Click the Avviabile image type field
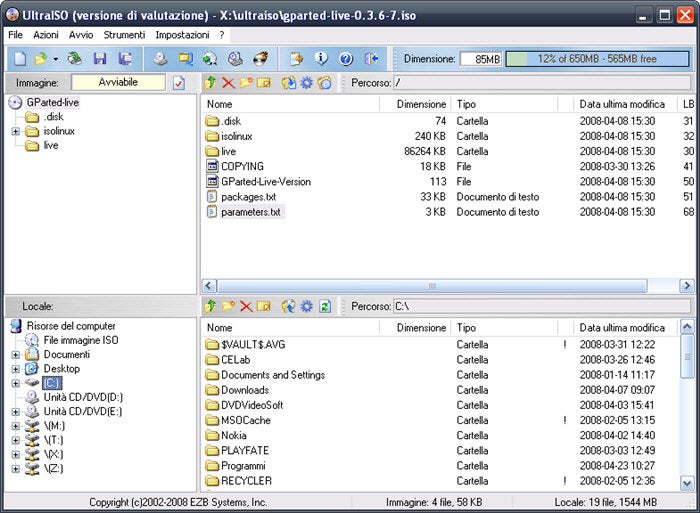The height and width of the screenshot is (513, 700). [118, 82]
